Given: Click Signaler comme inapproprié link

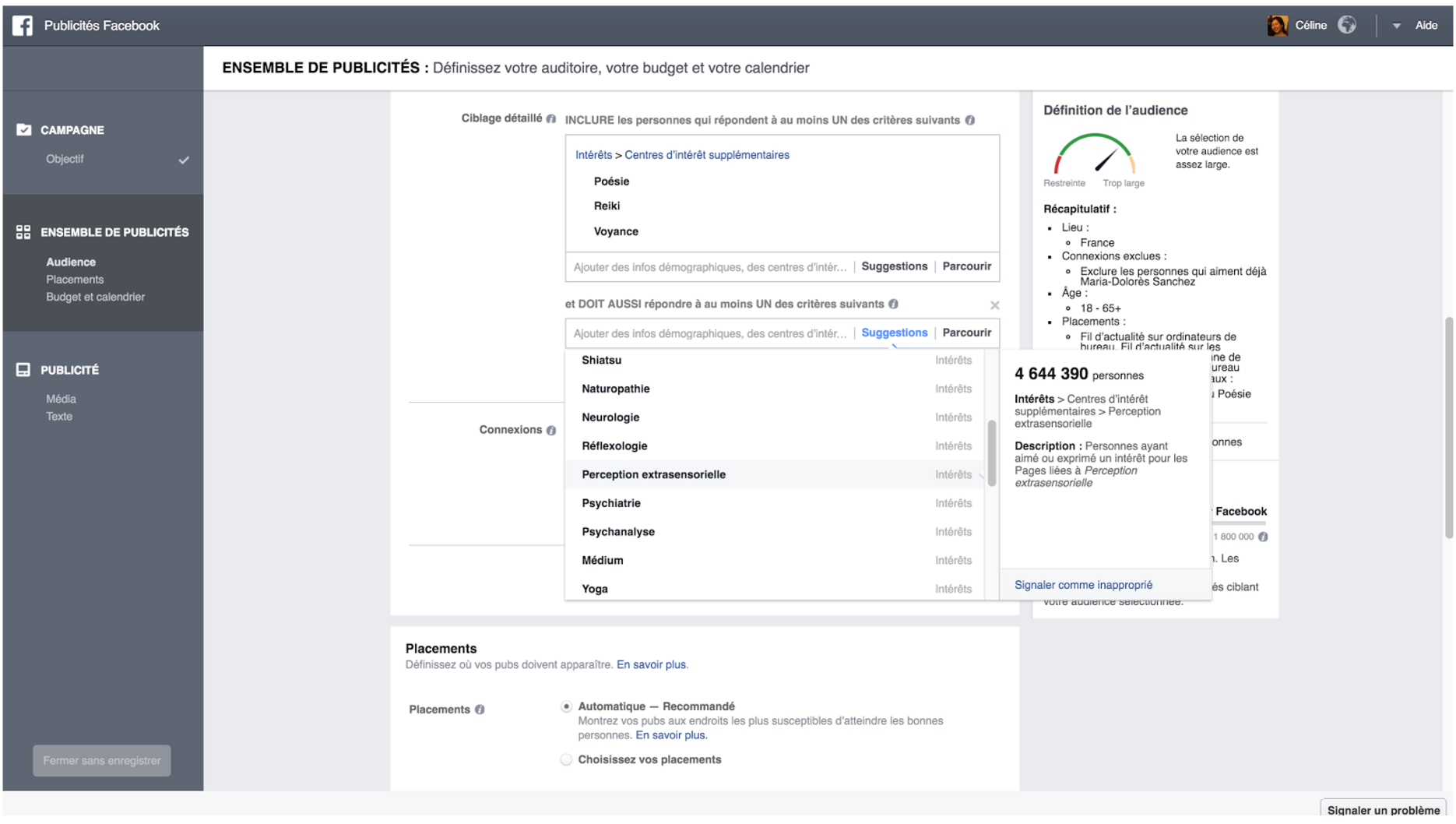Looking at the screenshot, I should [x=1083, y=585].
